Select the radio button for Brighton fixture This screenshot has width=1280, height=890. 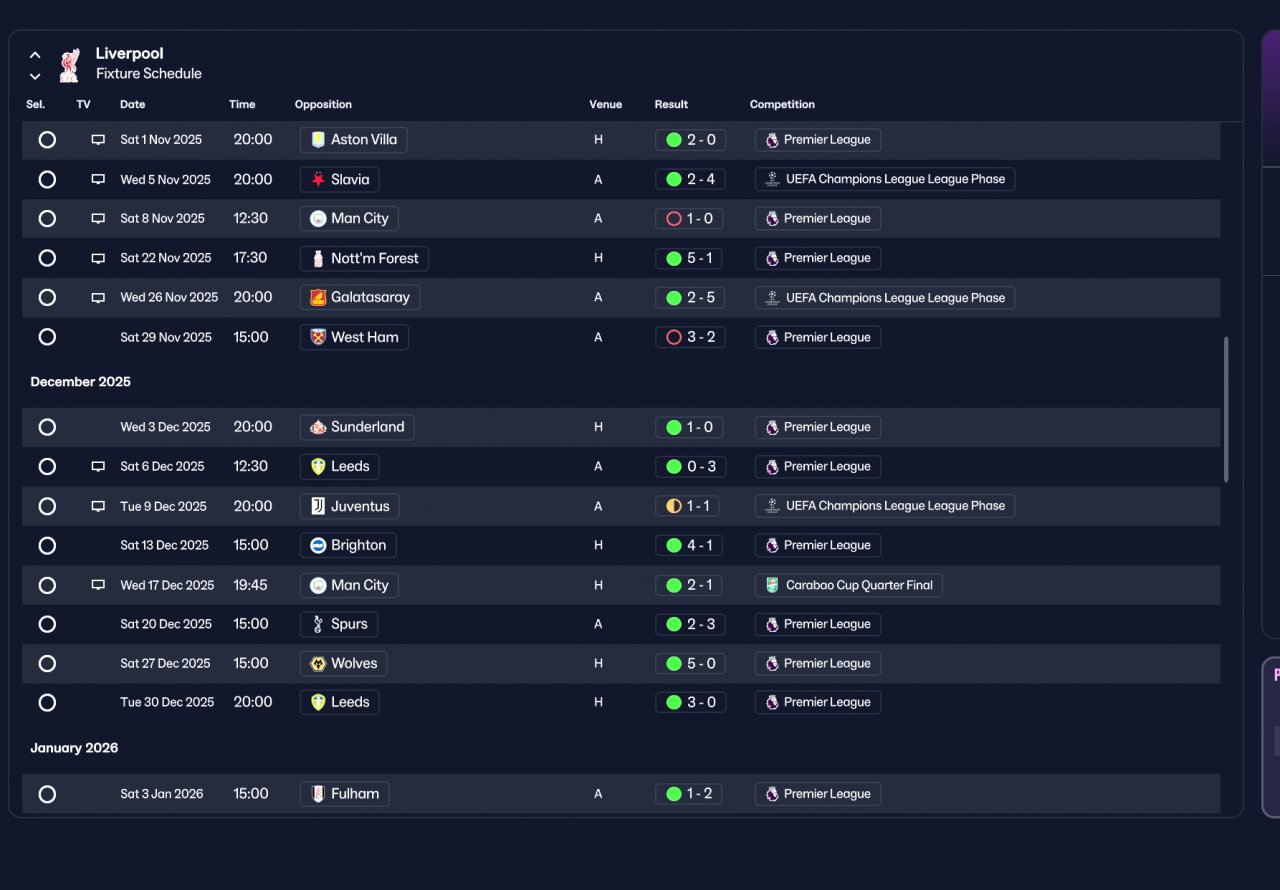(x=47, y=545)
